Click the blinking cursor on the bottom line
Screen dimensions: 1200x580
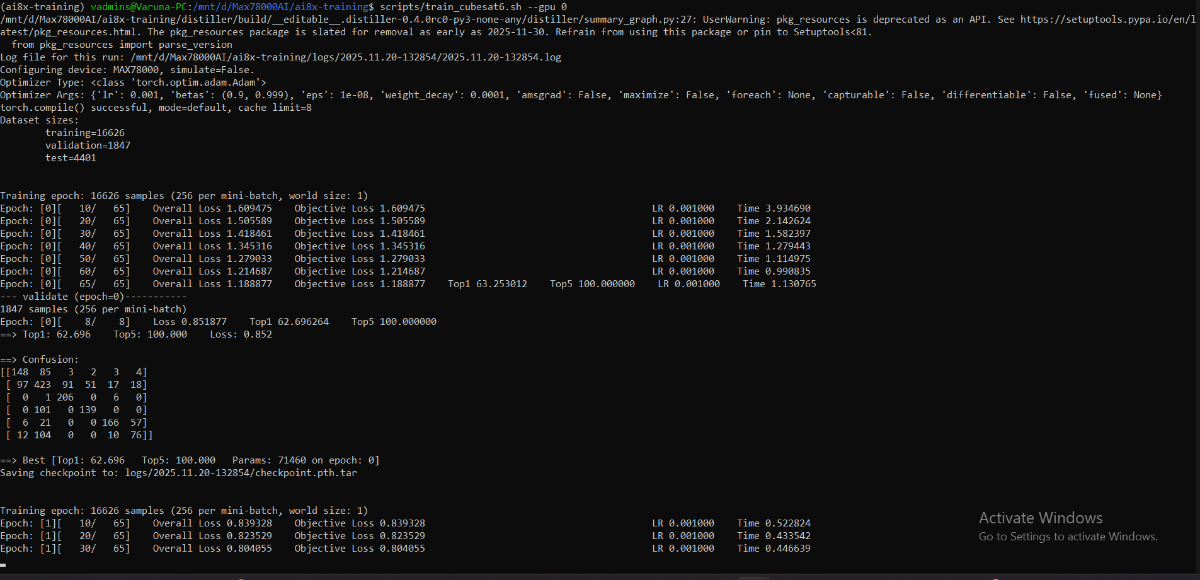(5, 565)
